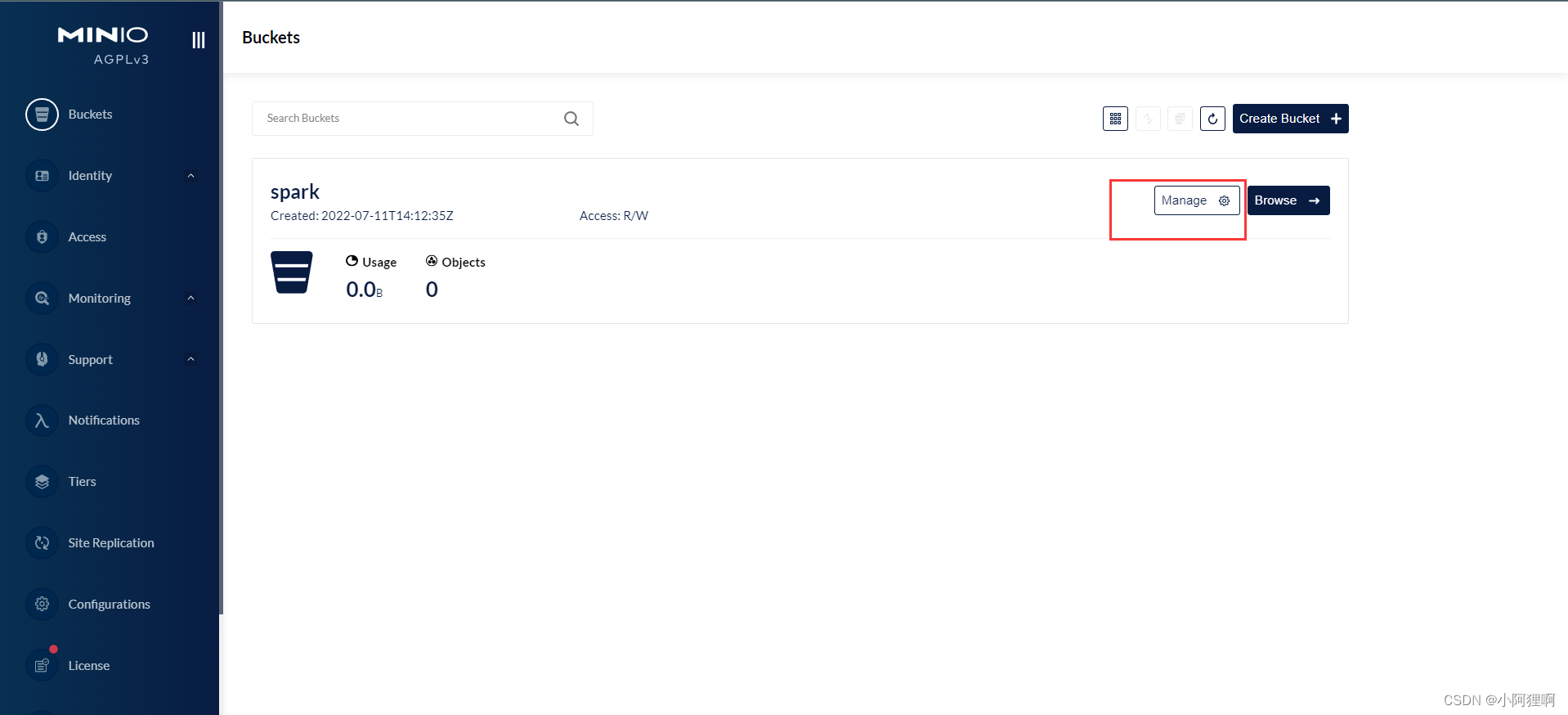Click the Tiers layers icon
This screenshot has height=715, width=1568.
42,482
